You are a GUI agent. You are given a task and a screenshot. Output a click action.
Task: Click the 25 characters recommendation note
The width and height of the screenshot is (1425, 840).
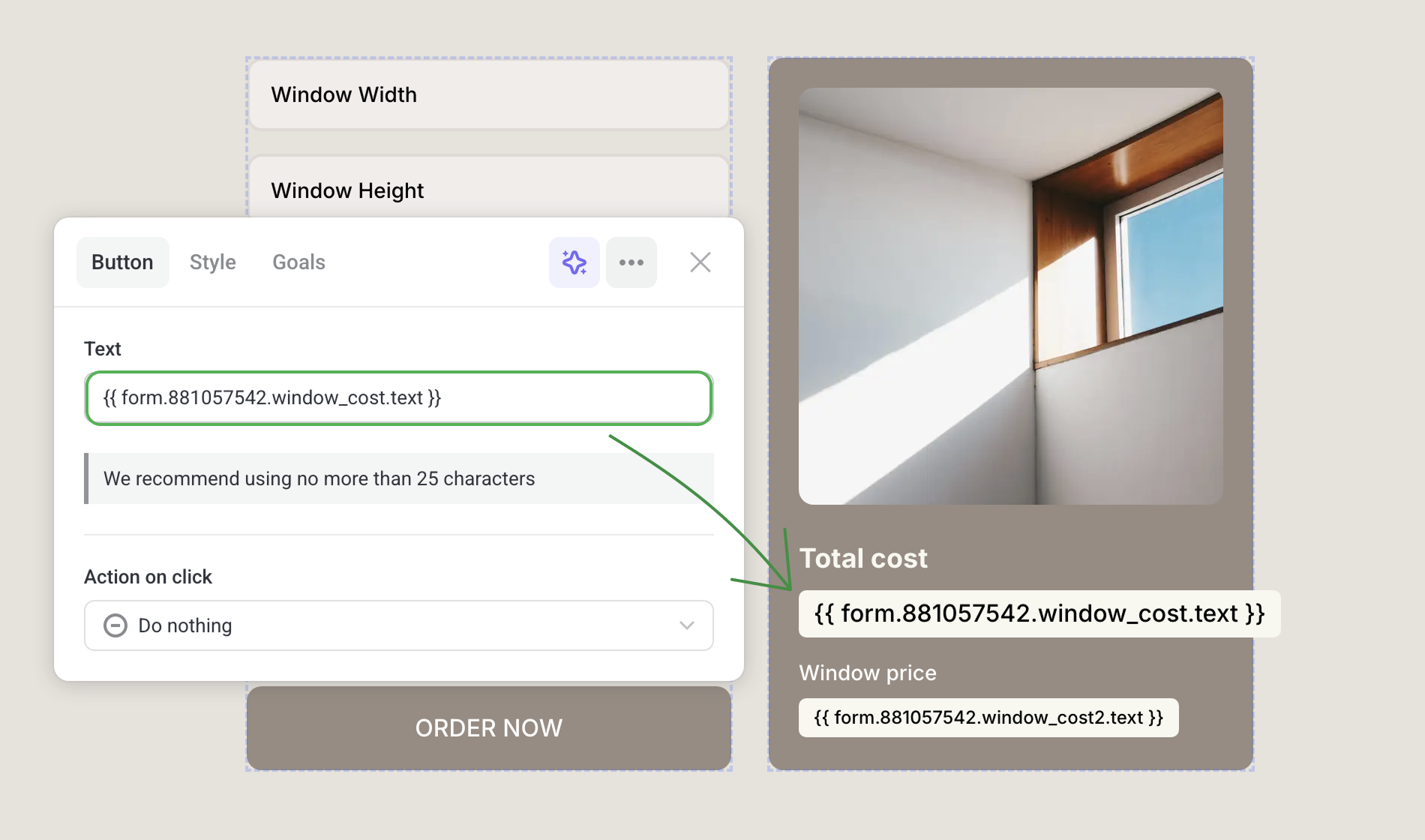(398, 478)
